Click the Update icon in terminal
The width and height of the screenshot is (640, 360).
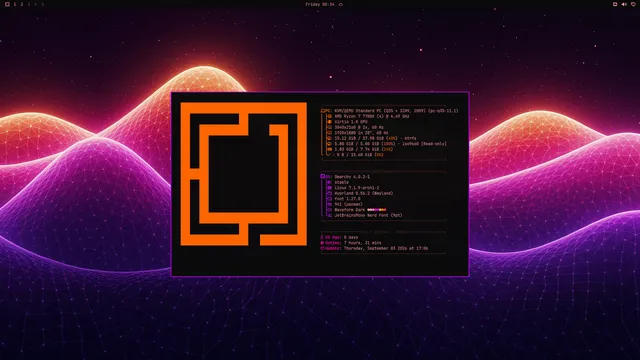coord(322,248)
